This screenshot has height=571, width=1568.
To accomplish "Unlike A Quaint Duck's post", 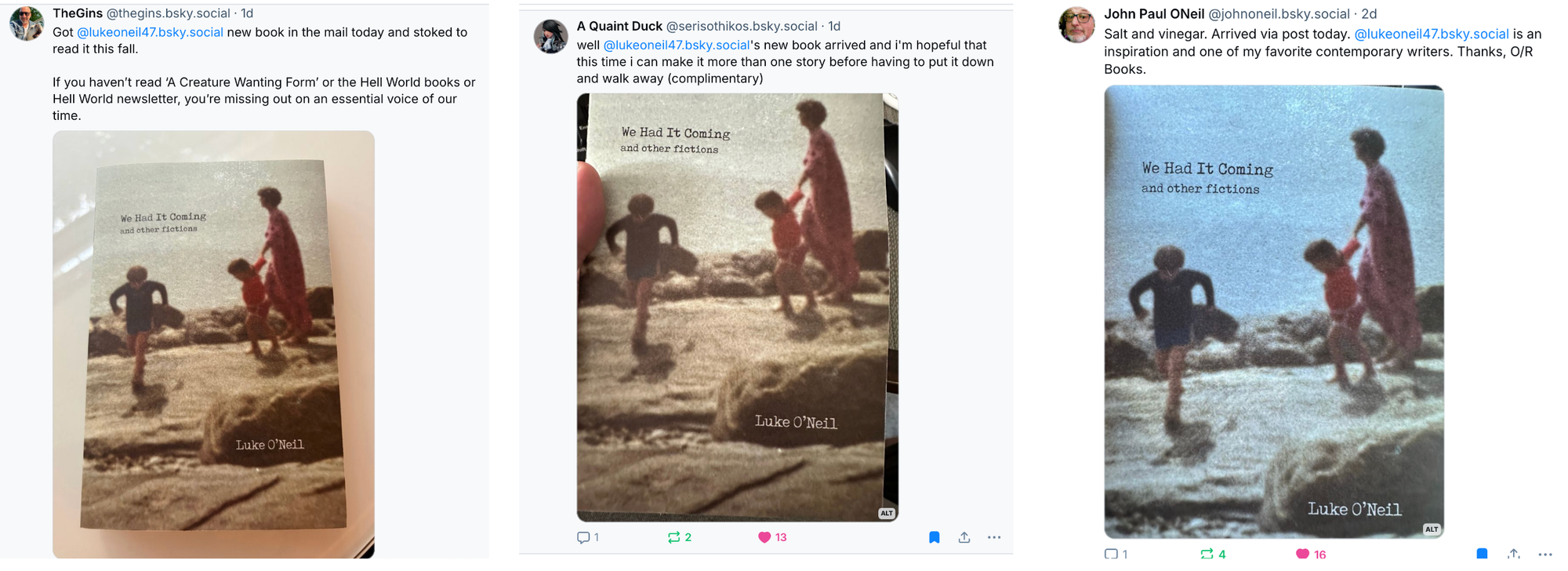I will 764,537.
